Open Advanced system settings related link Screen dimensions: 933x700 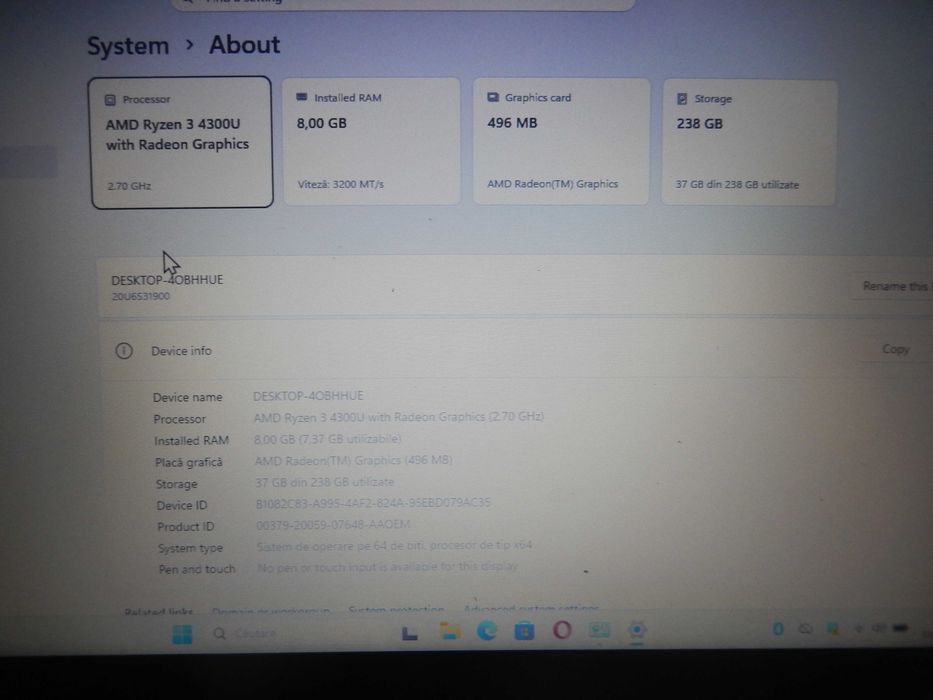[x=531, y=608]
